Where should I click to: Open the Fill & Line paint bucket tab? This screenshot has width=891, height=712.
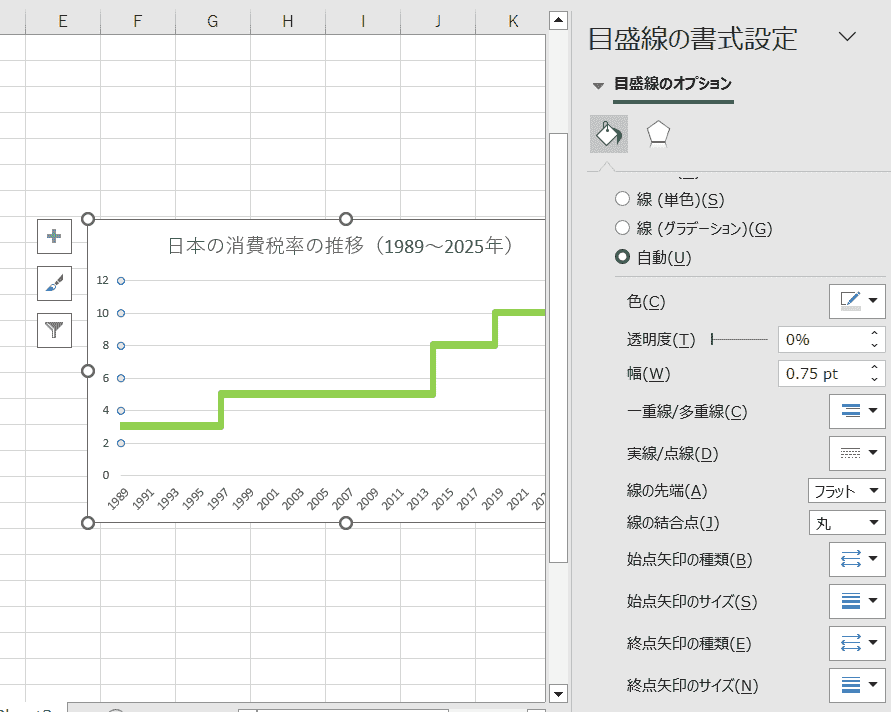coord(609,134)
